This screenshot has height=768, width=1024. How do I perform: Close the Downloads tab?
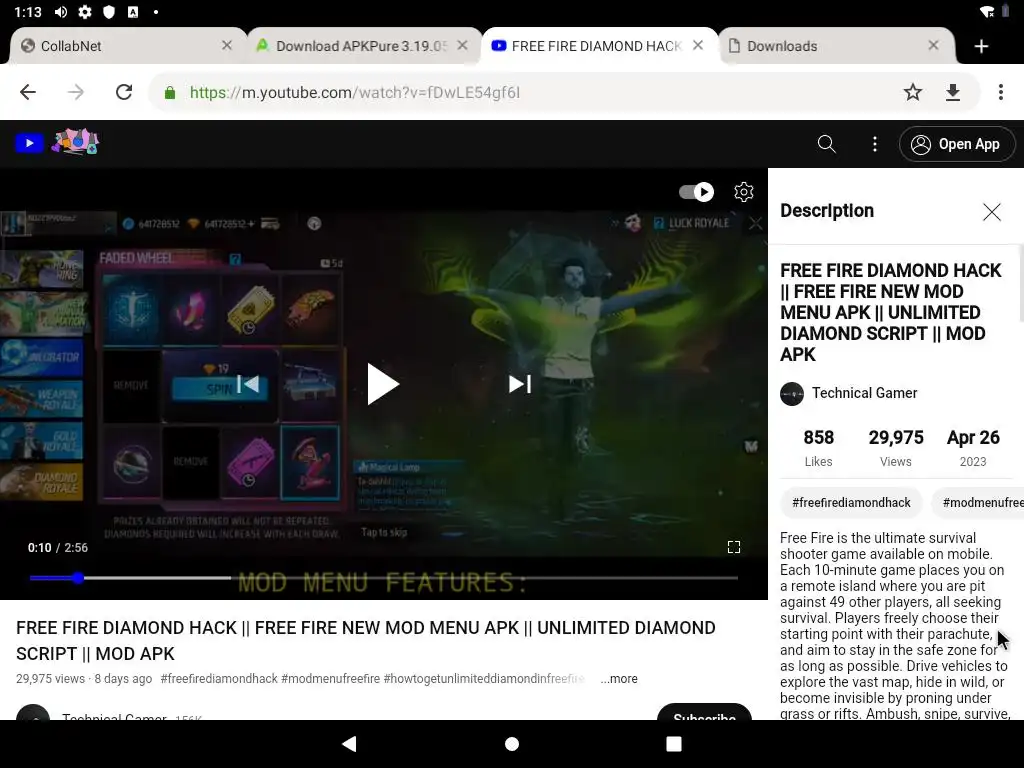tap(933, 45)
